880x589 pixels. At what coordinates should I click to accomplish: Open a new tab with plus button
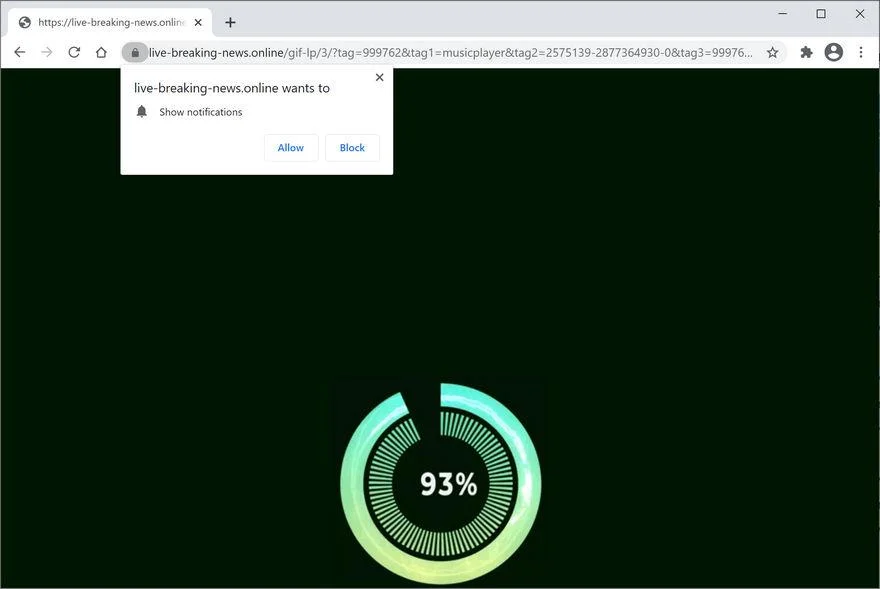[230, 22]
